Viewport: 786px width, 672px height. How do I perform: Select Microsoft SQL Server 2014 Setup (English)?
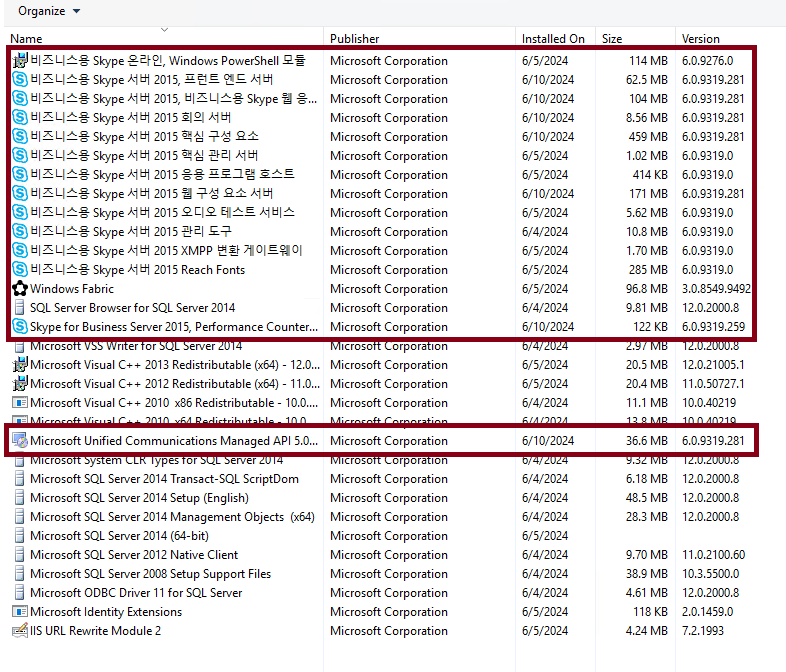139,498
